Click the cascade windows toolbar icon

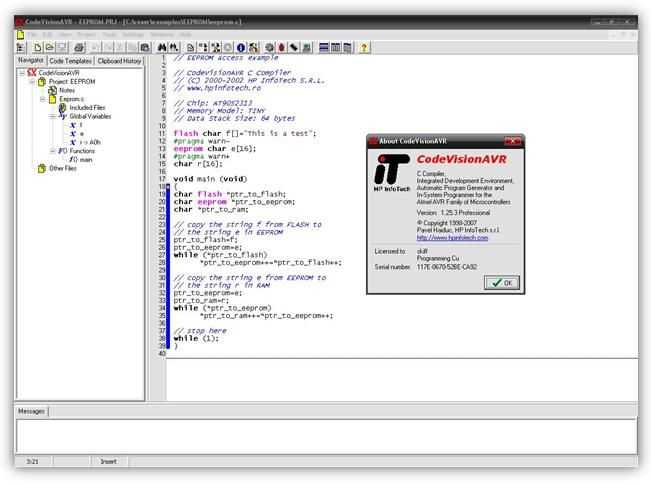(348, 48)
